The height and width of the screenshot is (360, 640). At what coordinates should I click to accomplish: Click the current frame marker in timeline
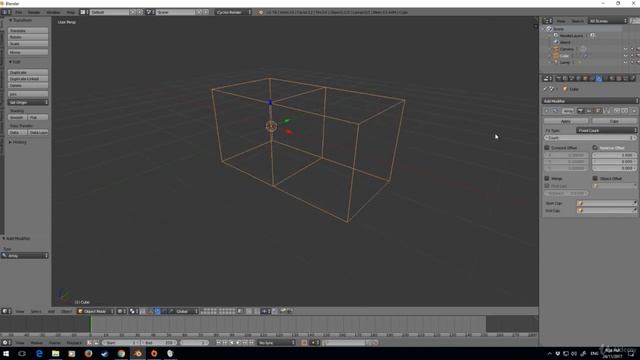[x=91, y=325]
